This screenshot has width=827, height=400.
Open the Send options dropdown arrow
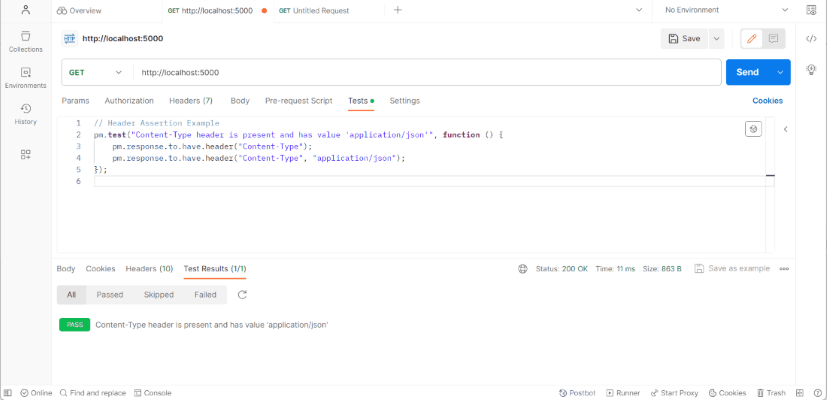(781, 72)
